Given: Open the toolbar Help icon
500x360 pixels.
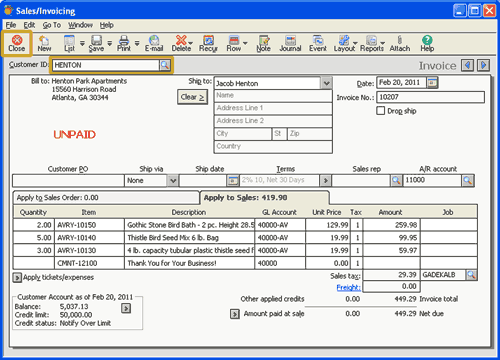Looking at the screenshot, I should (427, 43).
